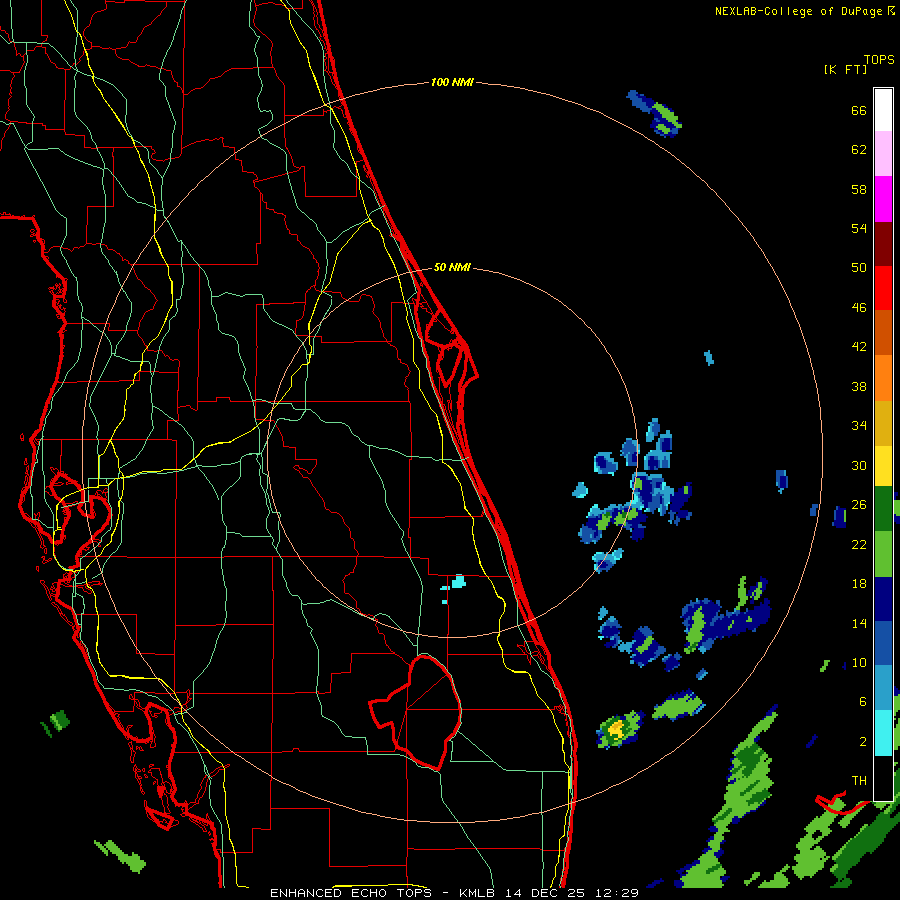The height and width of the screenshot is (900, 900).
Task: Pick the bright orange legend swatch
Action: tap(883, 378)
